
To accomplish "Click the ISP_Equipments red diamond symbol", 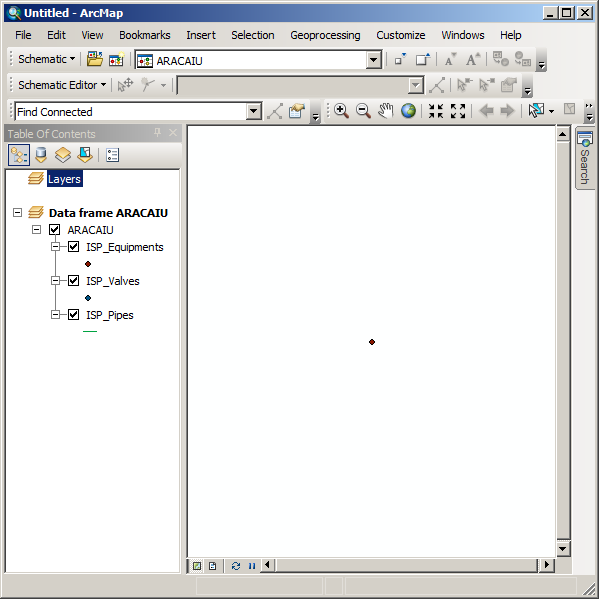I will [x=88, y=264].
